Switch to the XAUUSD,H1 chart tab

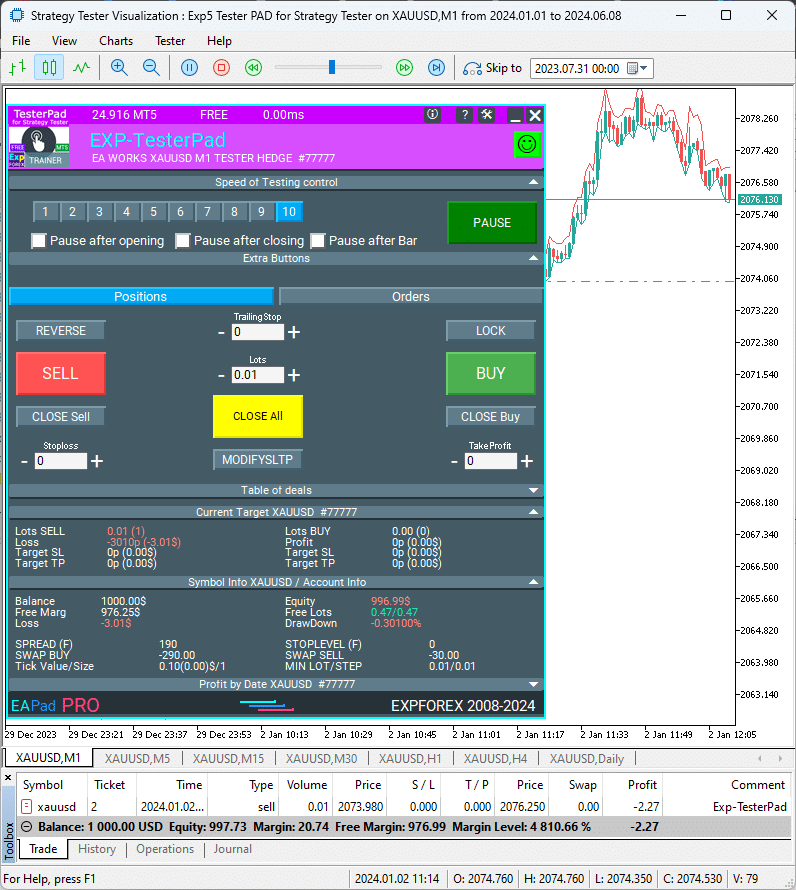click(x=410, y=759)
